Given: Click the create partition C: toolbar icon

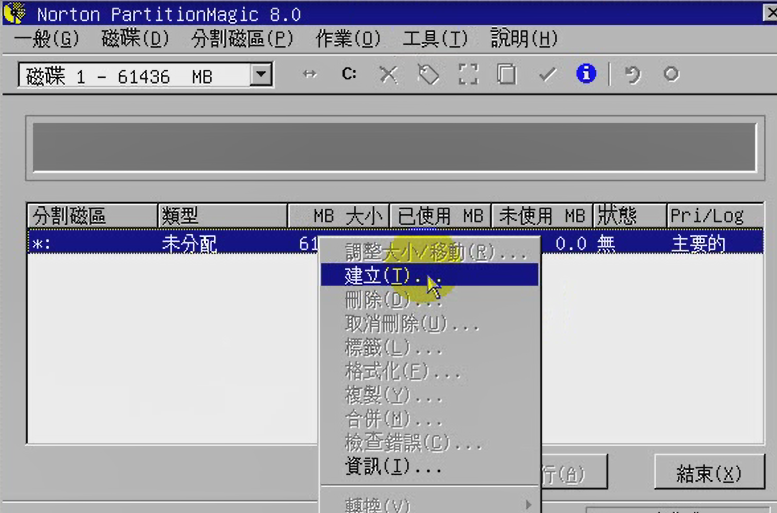Looking at the screenshot, I should [349, 74].
